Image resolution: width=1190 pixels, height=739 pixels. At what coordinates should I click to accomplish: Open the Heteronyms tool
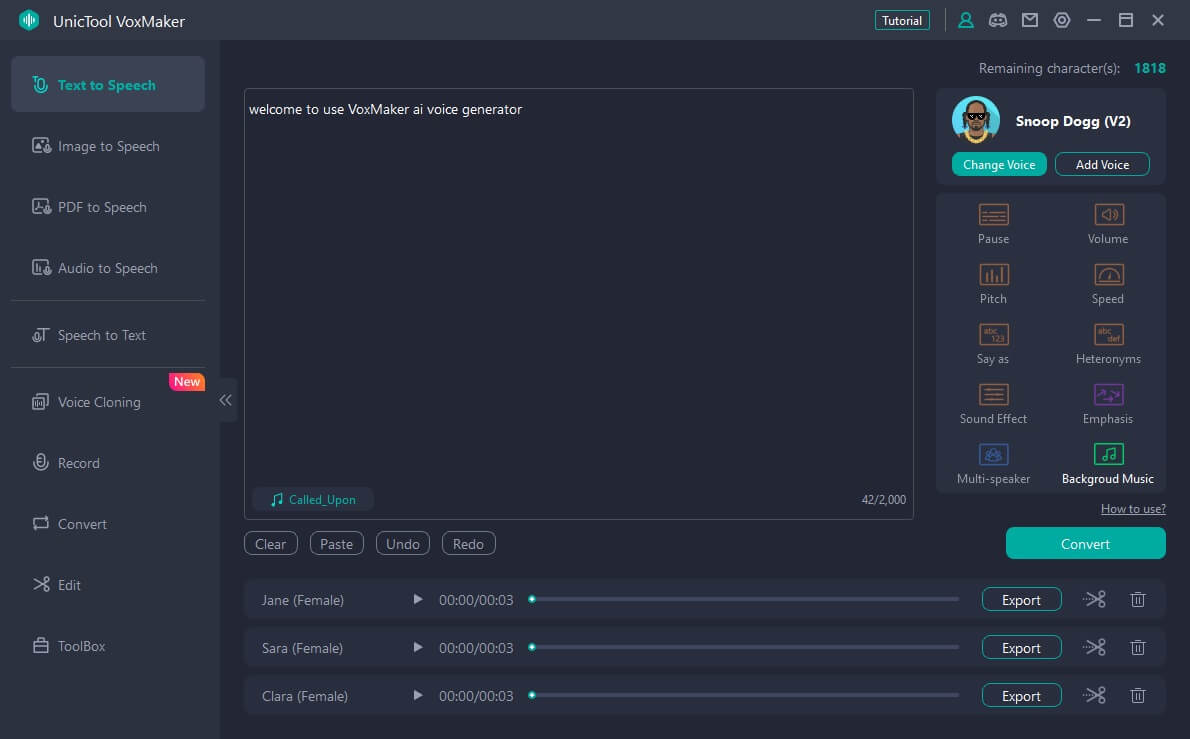[1107, 344]
